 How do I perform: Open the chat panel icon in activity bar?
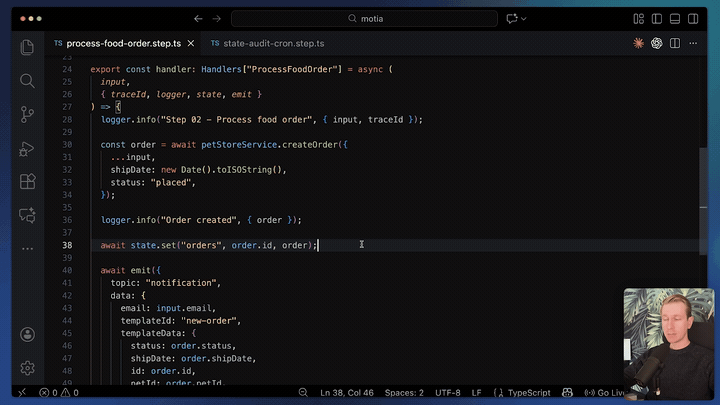click(x=27, y=216)
